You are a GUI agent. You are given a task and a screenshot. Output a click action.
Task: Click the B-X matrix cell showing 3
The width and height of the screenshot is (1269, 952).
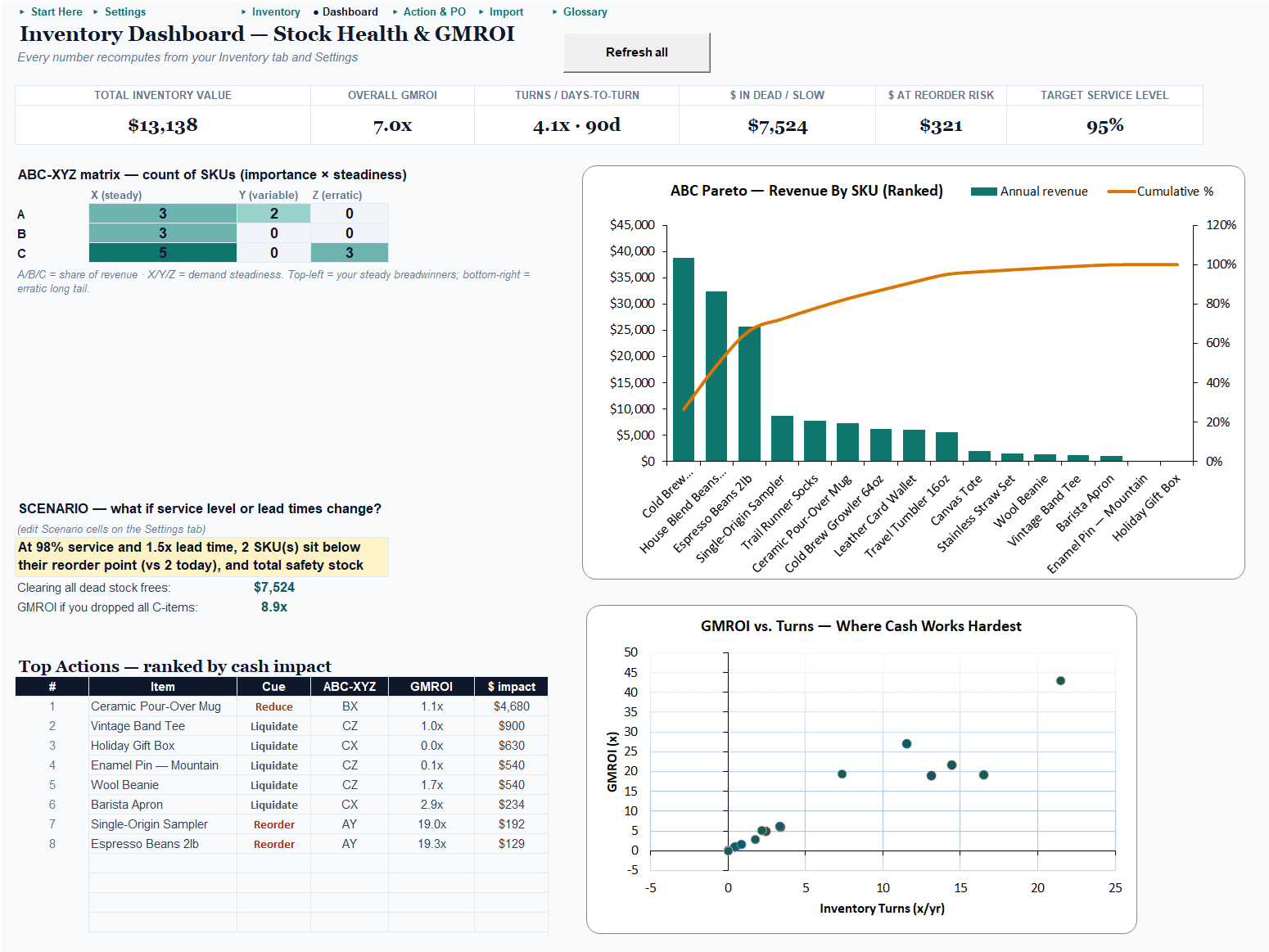pos(163,233)
